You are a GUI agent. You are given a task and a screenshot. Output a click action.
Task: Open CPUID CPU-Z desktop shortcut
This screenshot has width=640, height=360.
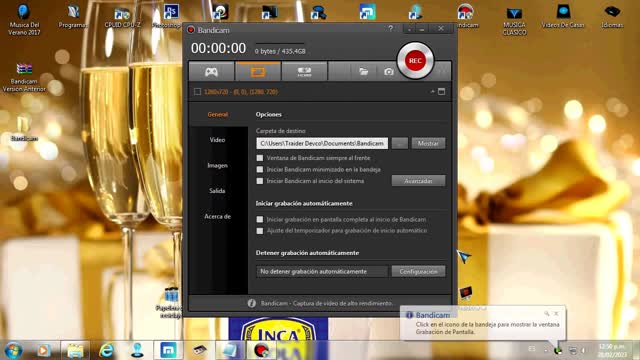tap(122, 17)
